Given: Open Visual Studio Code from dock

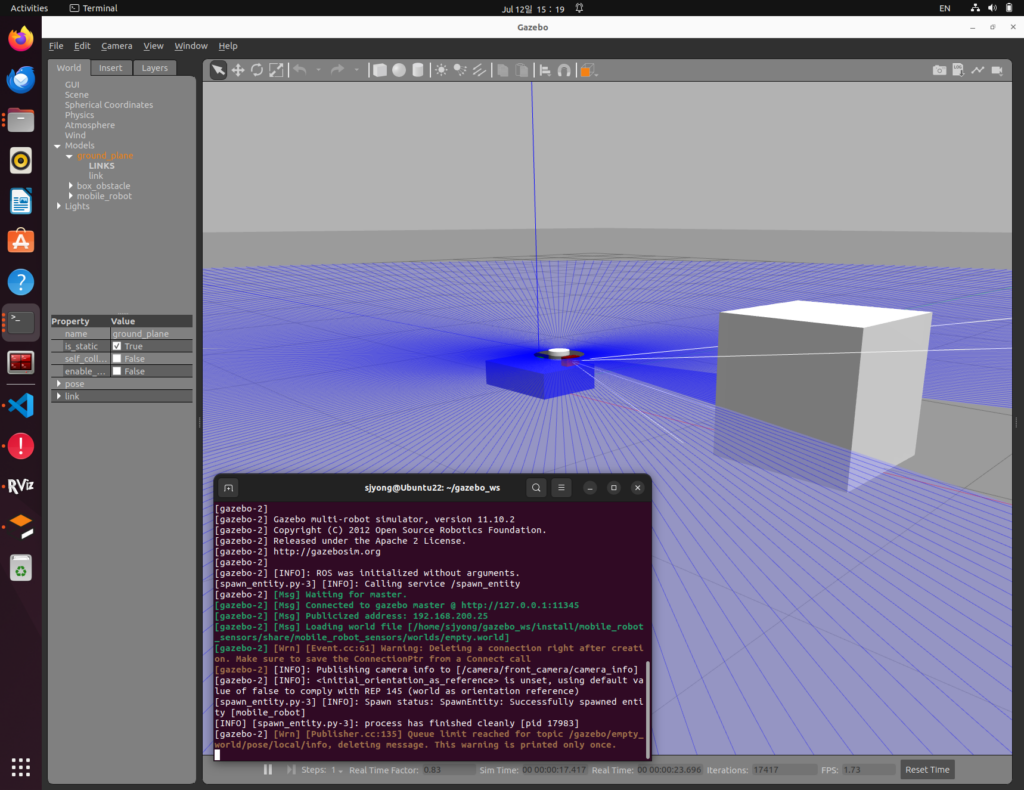Looking at the screenshot, I should [21, 405].
